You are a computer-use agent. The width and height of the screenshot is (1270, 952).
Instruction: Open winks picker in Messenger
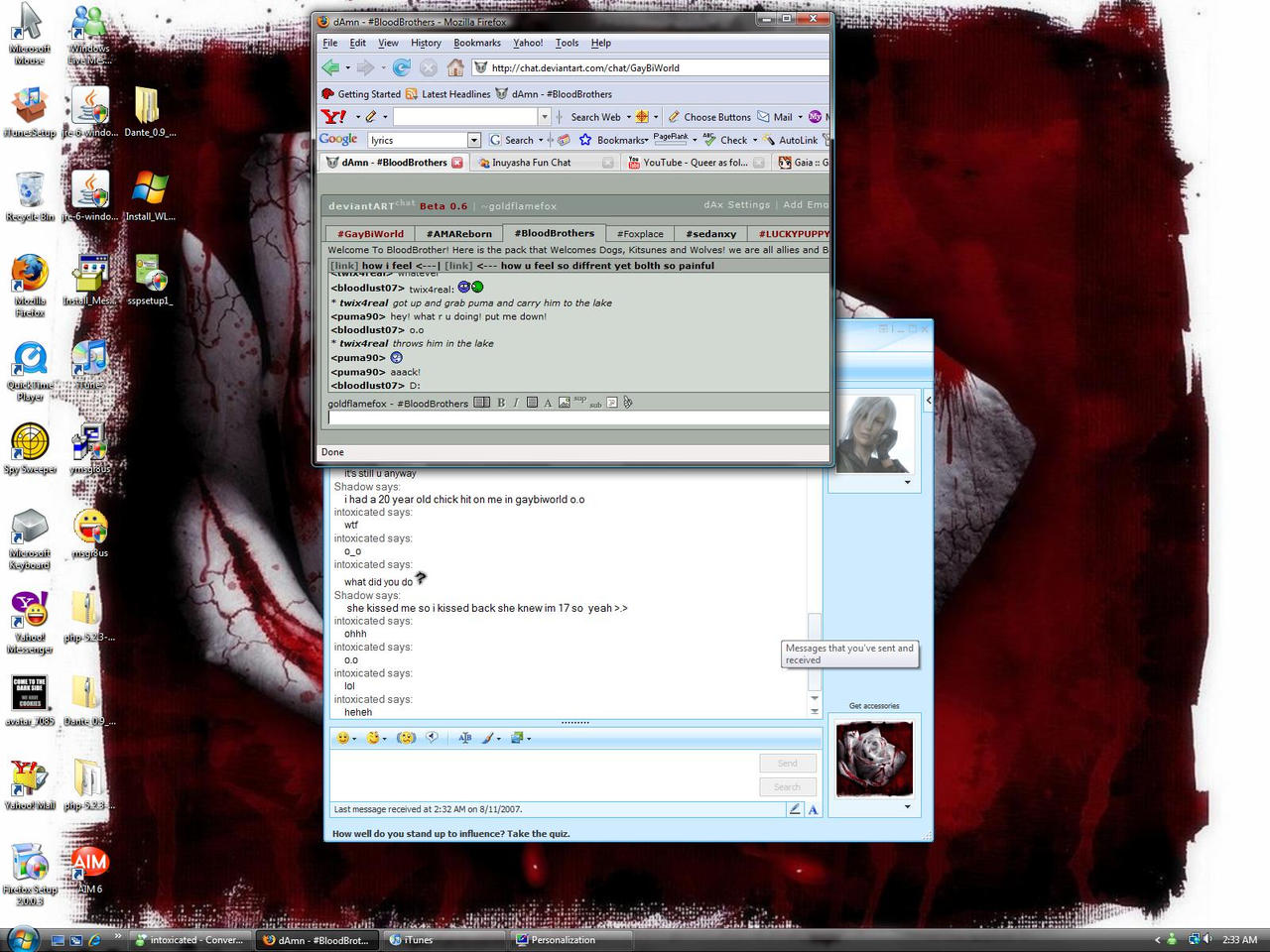point(373,738)
